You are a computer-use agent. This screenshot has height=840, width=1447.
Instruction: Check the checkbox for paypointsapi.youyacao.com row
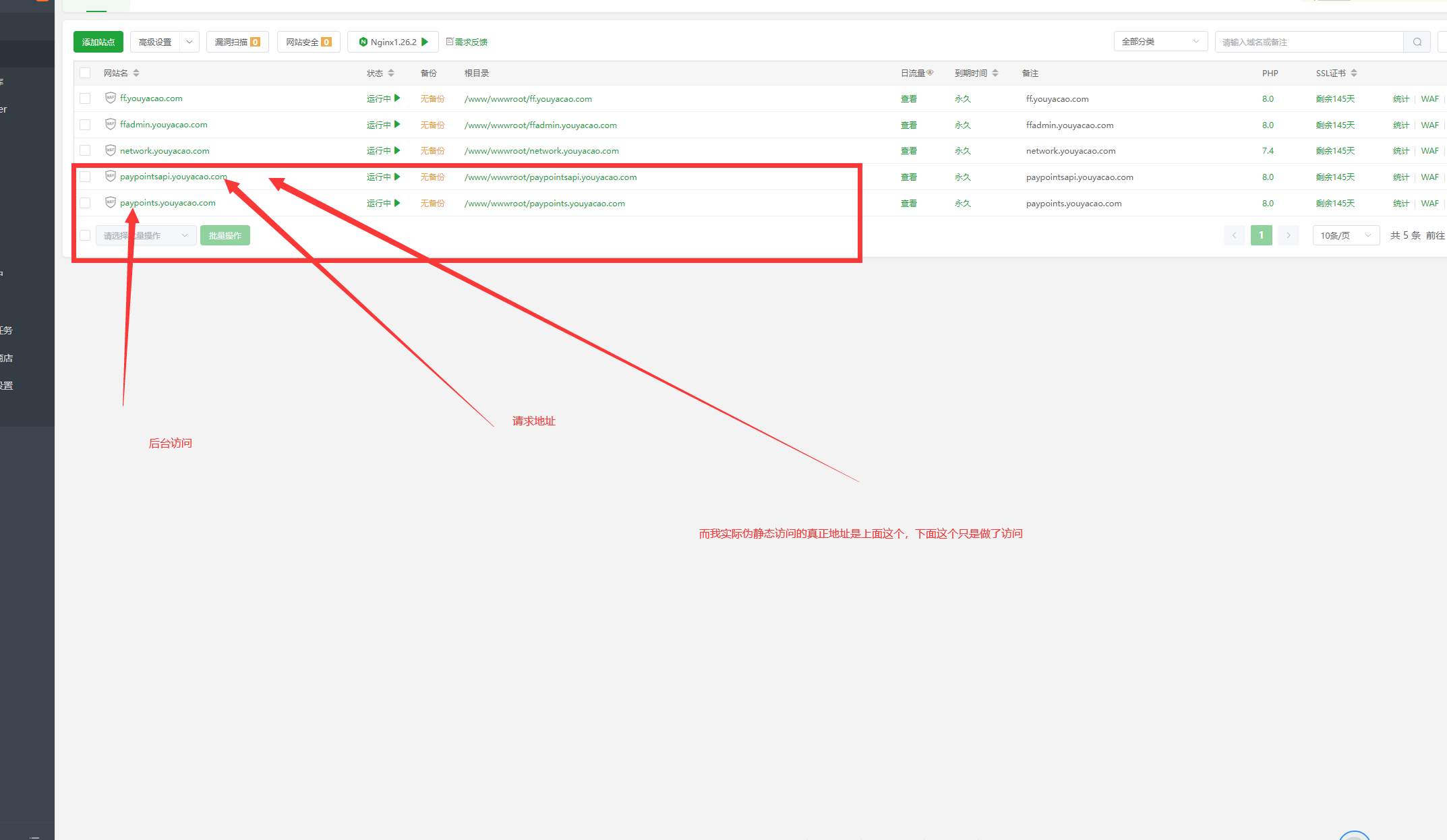pyautogui.click(x=85, y=177)
